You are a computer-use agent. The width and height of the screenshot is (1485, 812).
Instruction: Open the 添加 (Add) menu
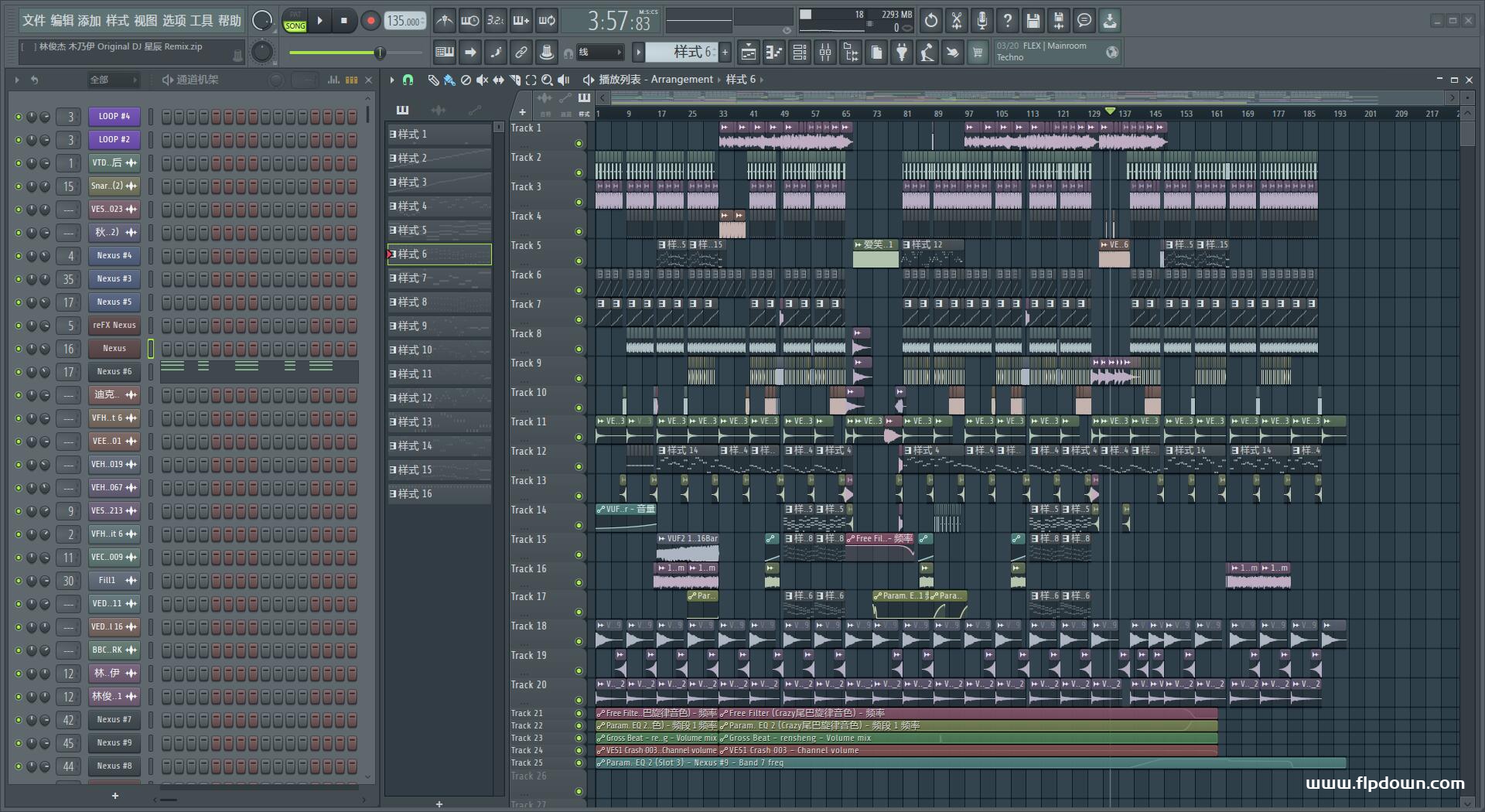tap(90, 21)
